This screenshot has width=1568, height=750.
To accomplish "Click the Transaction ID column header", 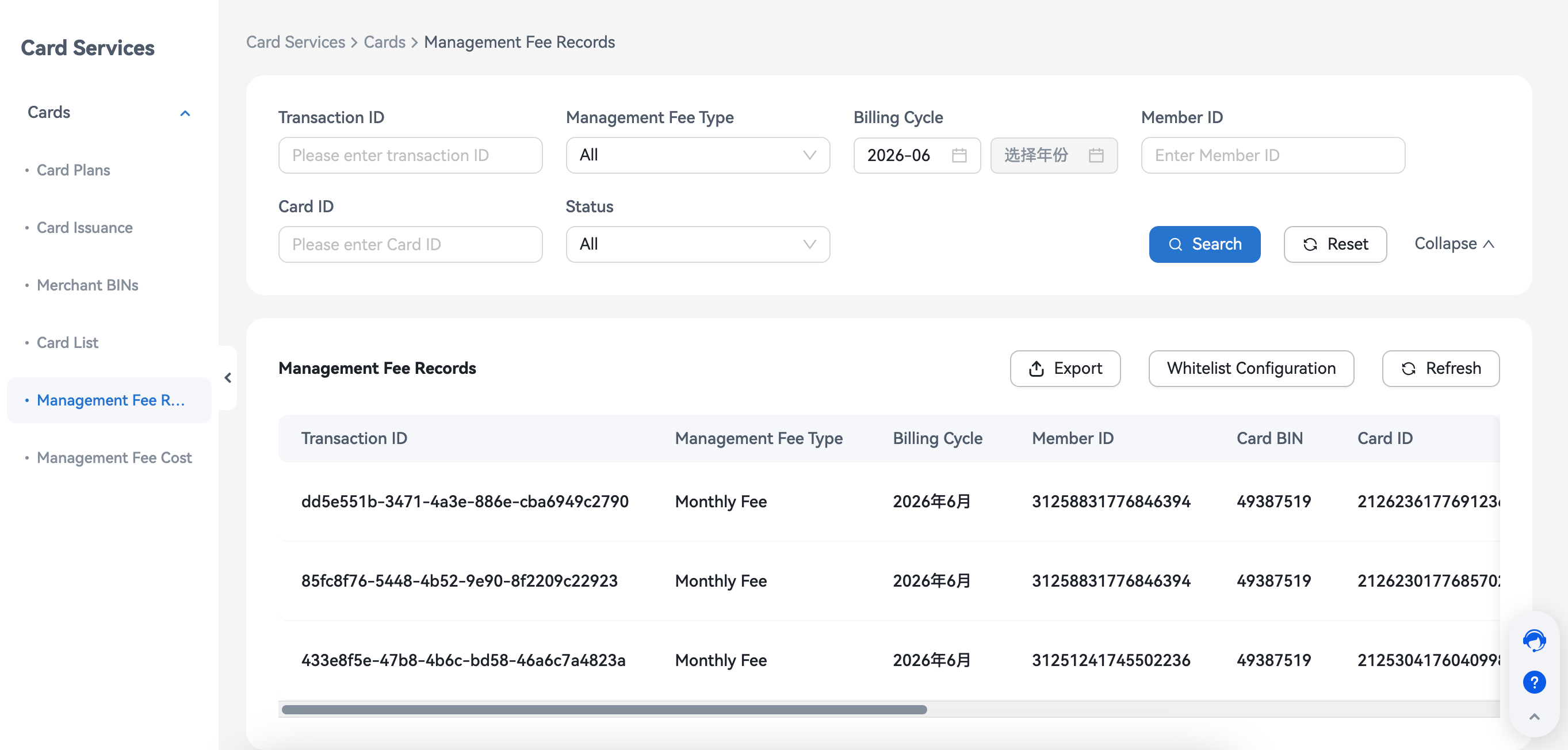I will coord(354,438).
